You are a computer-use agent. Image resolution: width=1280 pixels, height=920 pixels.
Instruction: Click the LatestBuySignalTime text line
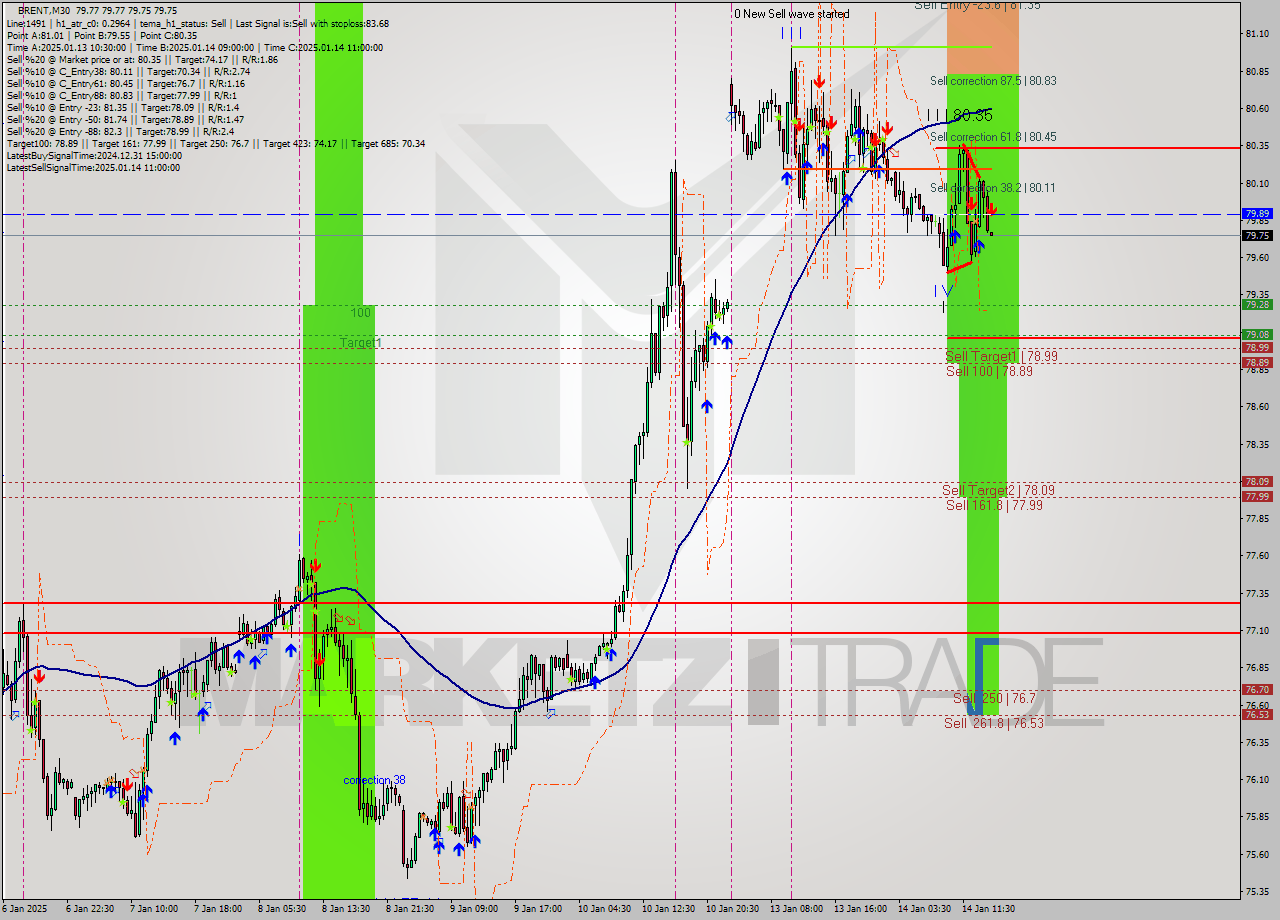(94, 156)
